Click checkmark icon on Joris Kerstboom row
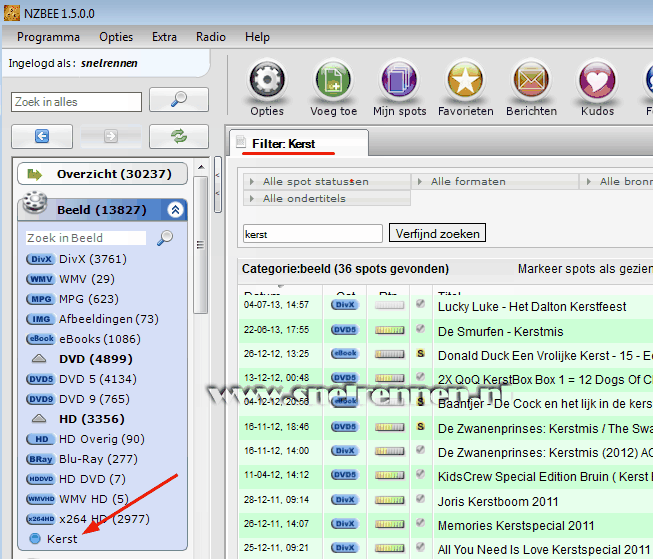Screen dimensions: 653x559 [421, 498]
